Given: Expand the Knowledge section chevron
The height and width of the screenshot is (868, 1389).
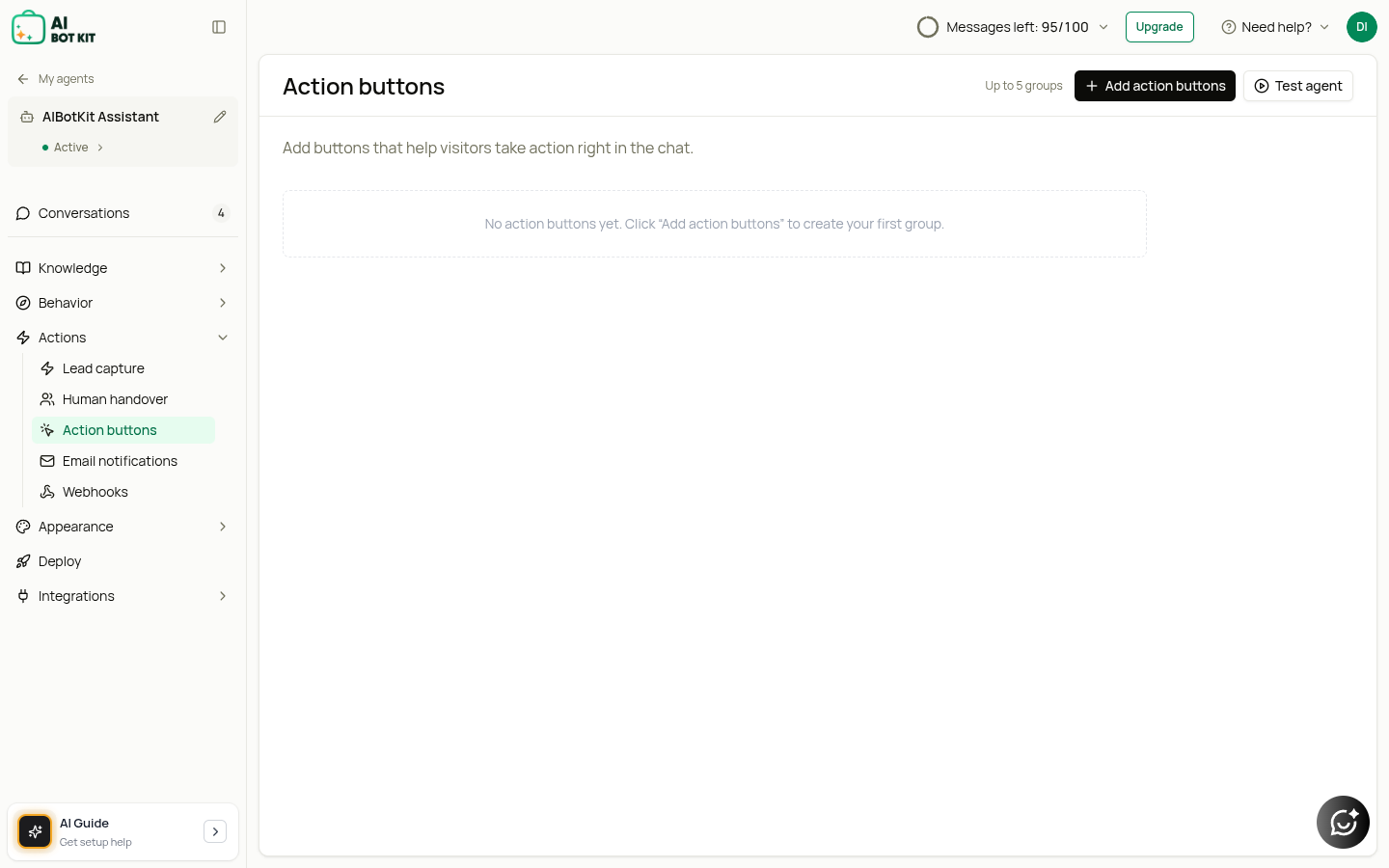Looking at the screenshot, I should tap(223, 268).
